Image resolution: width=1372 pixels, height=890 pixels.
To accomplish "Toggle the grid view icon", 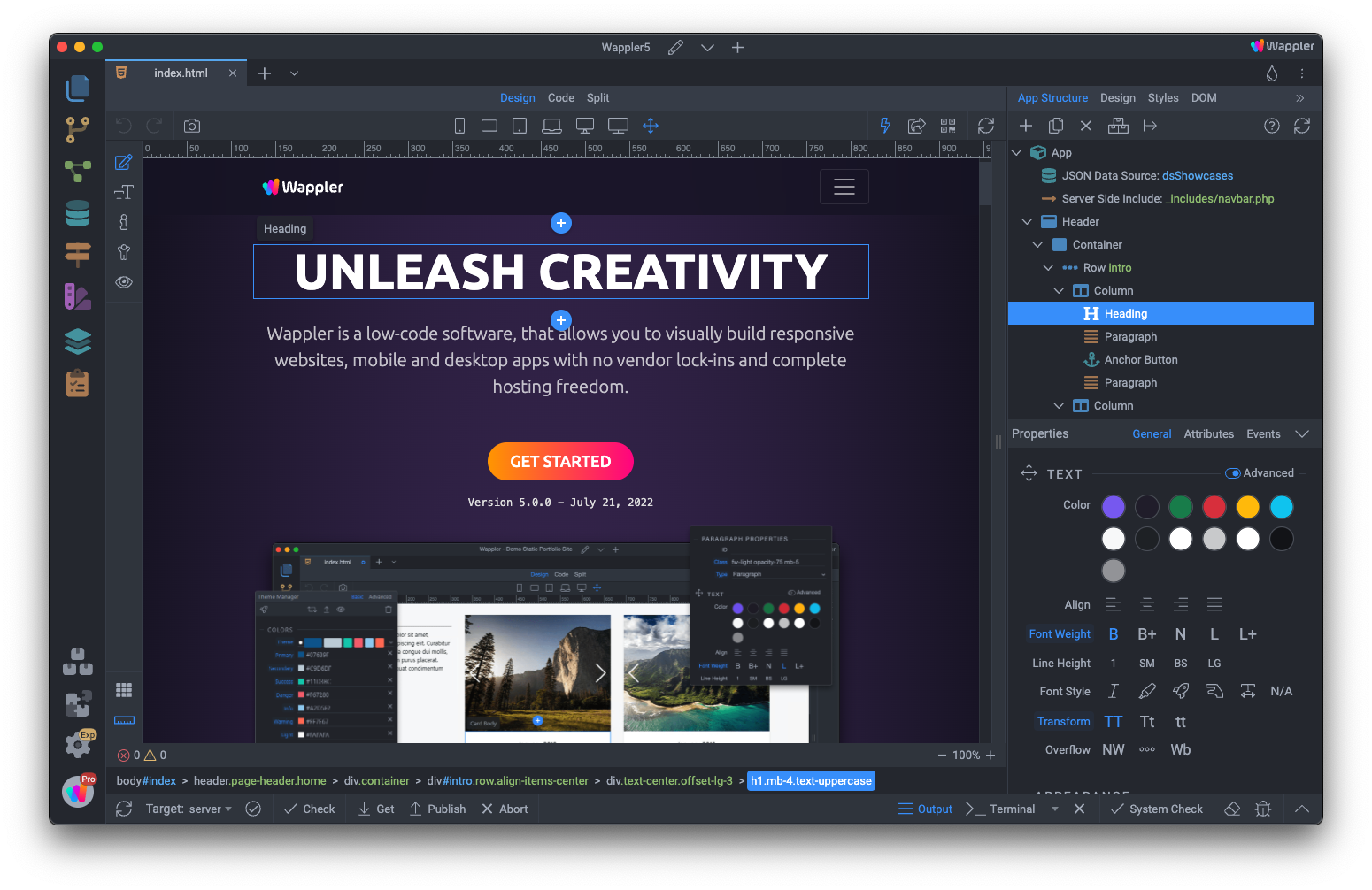I will (x=124, y=690).
